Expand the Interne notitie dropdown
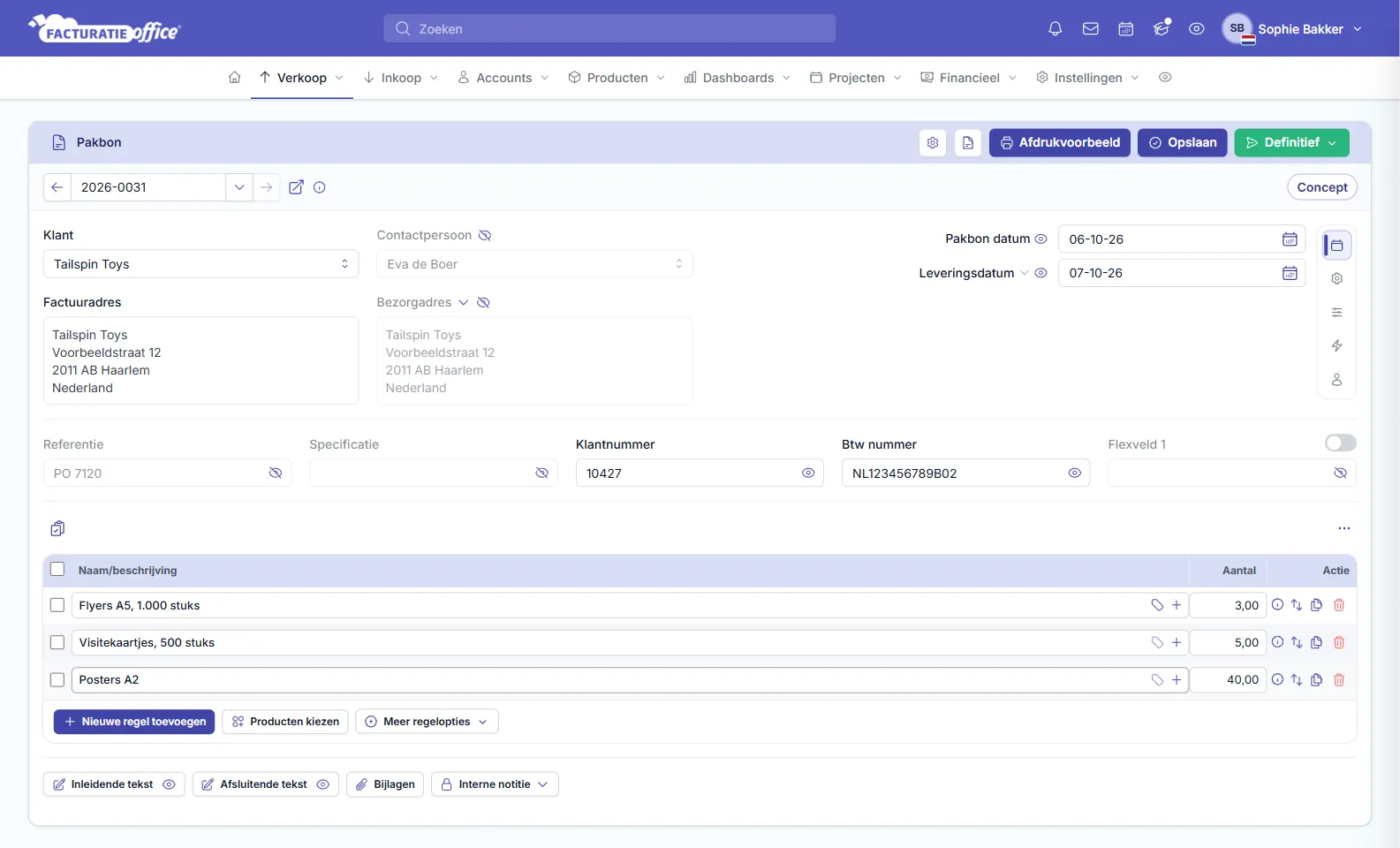The image size is (1400, 848). coord(495,784)
